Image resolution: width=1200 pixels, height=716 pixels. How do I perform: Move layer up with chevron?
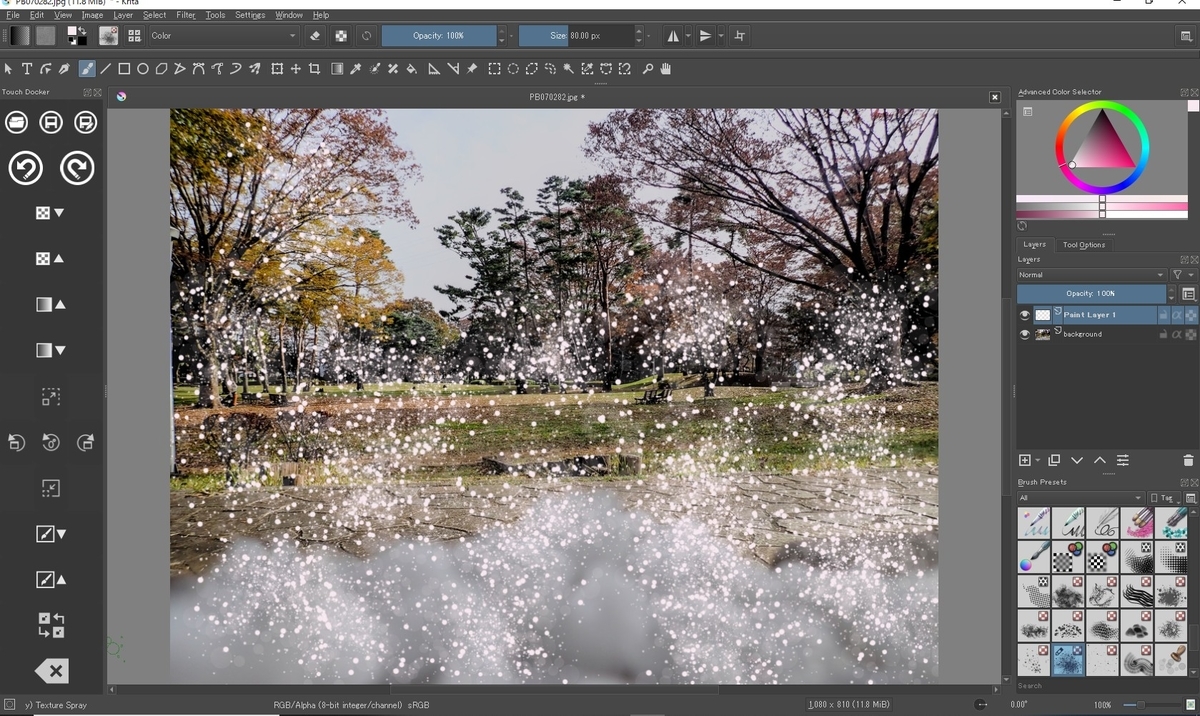(1100, 460)
